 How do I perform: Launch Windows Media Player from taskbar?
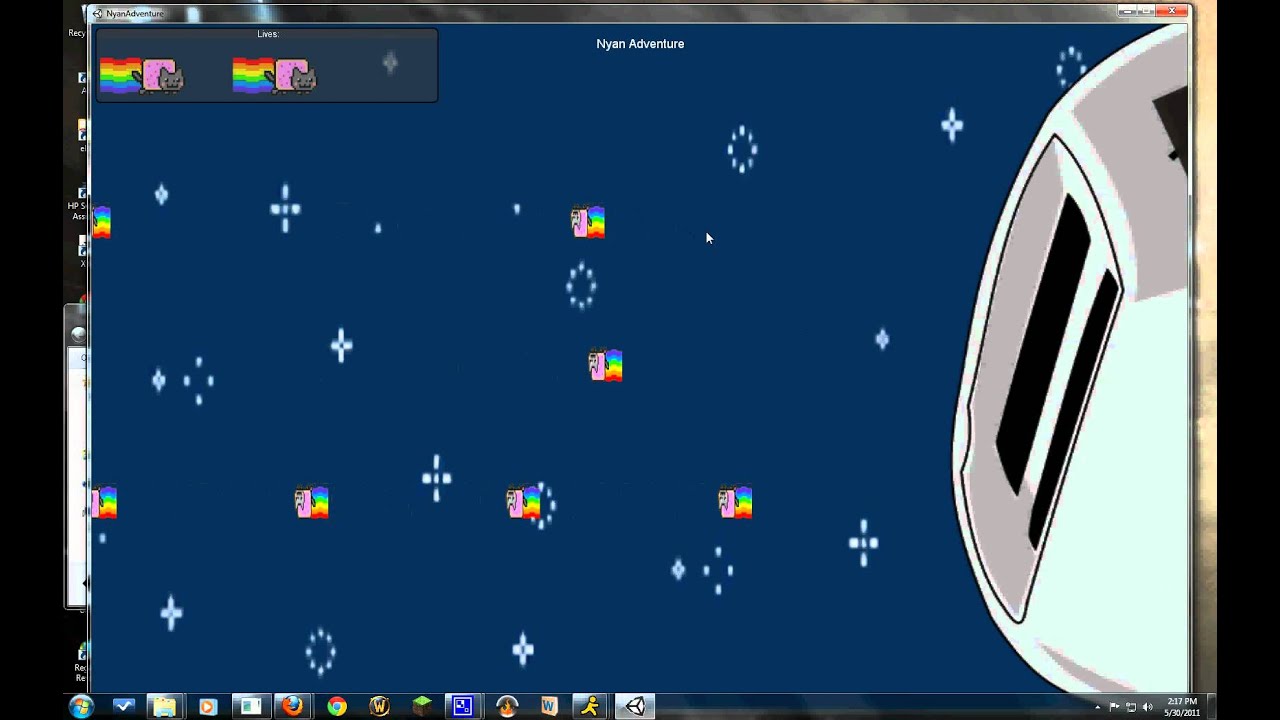click(x=208, y=706)
